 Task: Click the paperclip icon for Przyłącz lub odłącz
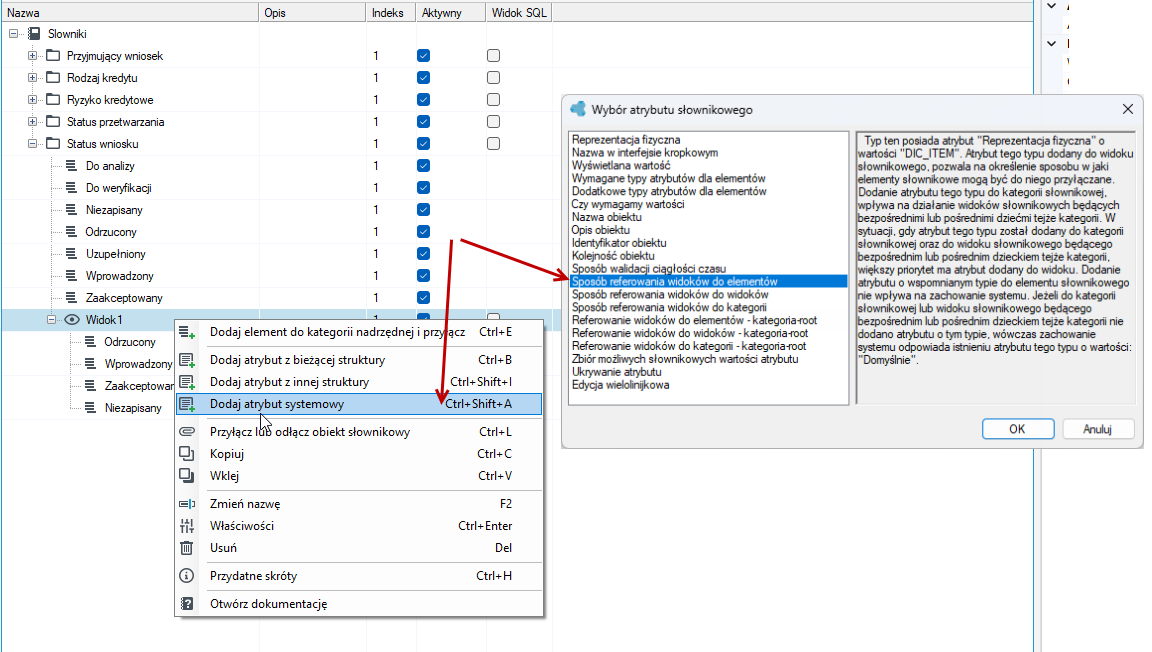click(x=187, y=432)
